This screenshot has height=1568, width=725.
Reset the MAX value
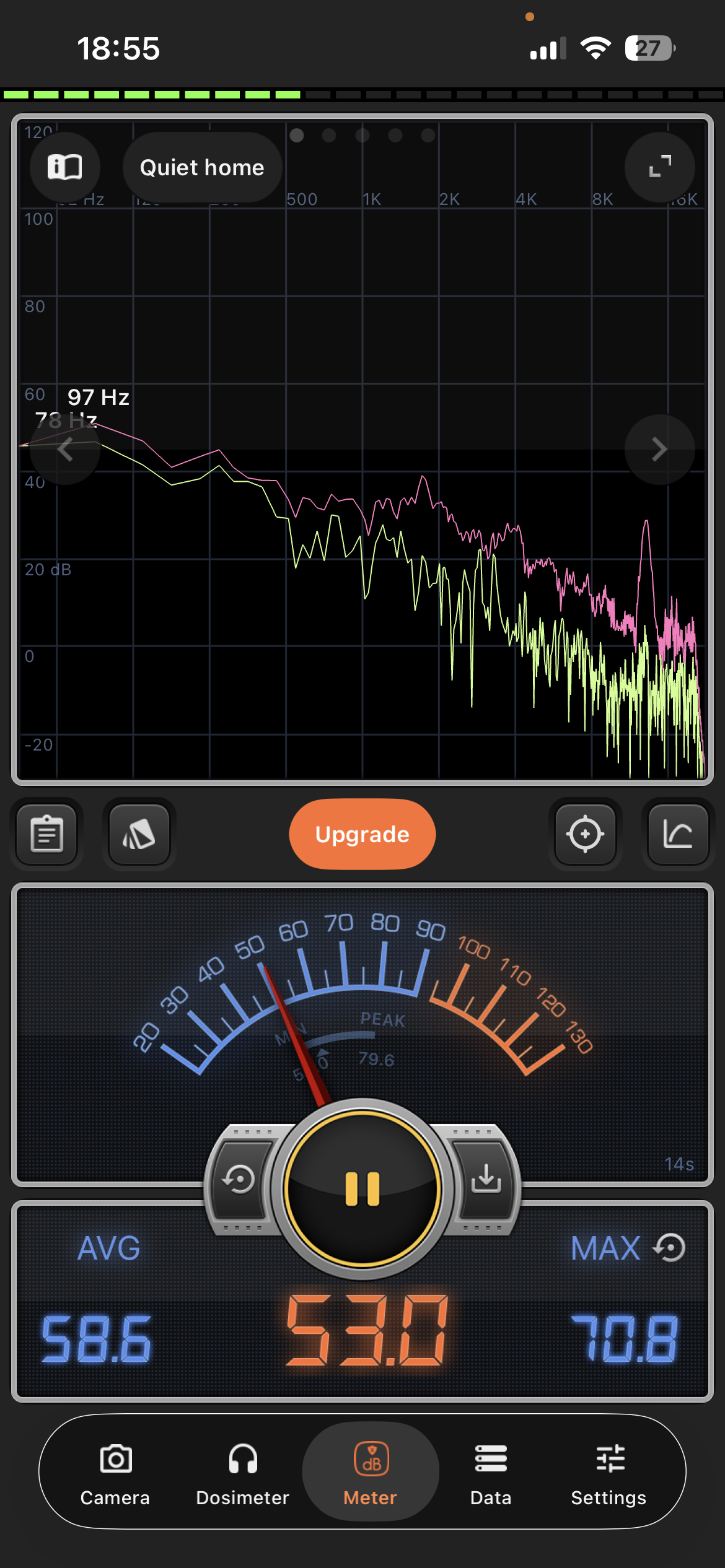pos(670,1248)
